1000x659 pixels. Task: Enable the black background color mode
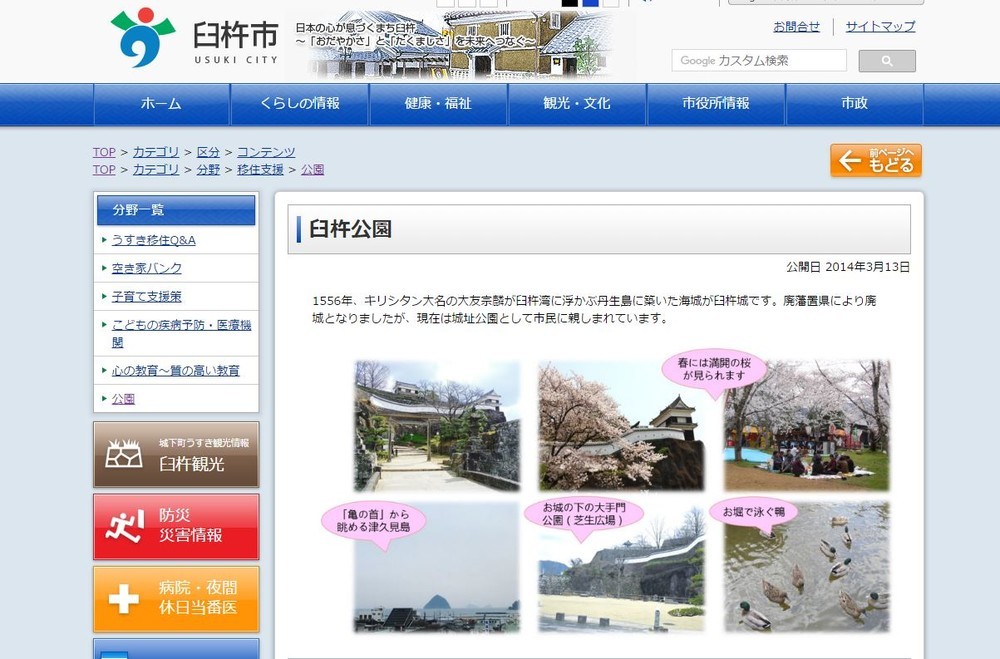569,3
